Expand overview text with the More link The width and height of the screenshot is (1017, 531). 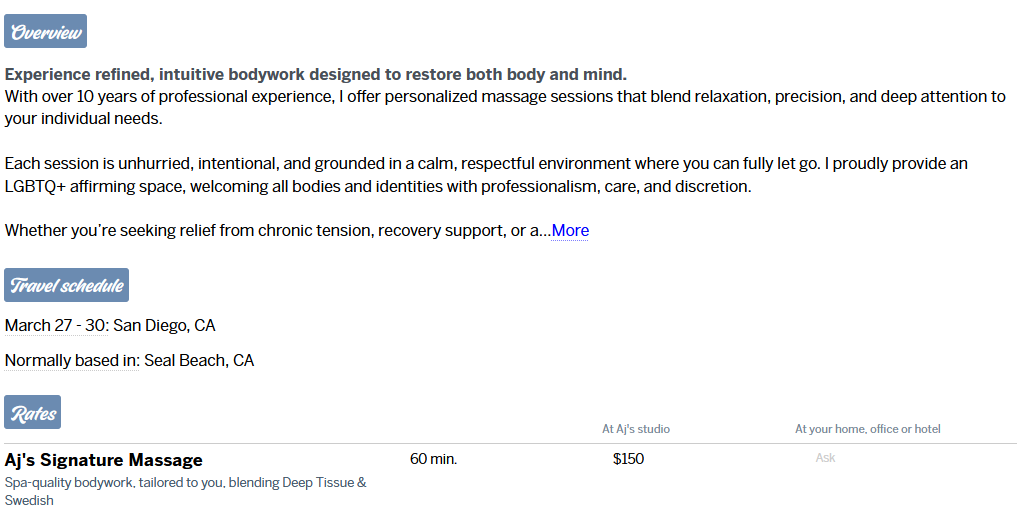[x=570, y=231]
